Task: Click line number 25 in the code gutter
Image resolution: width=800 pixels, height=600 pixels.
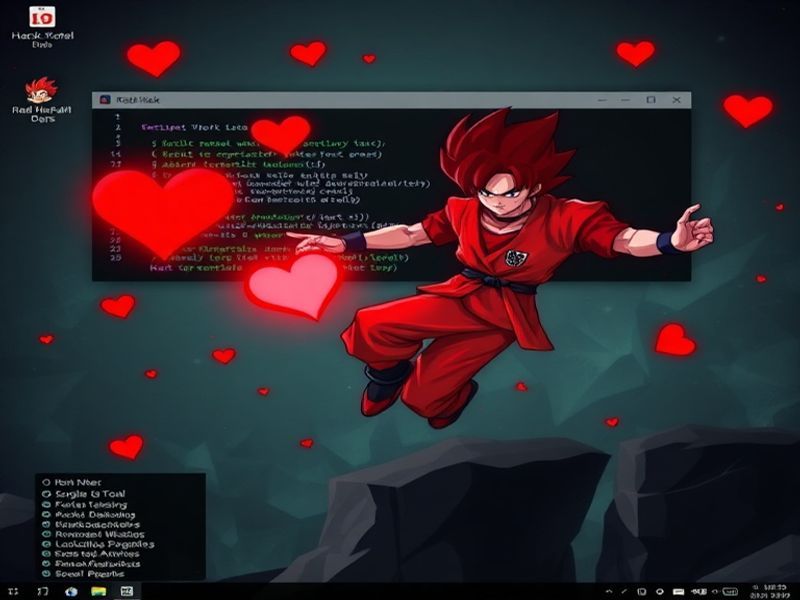Action: coord(116,258)
